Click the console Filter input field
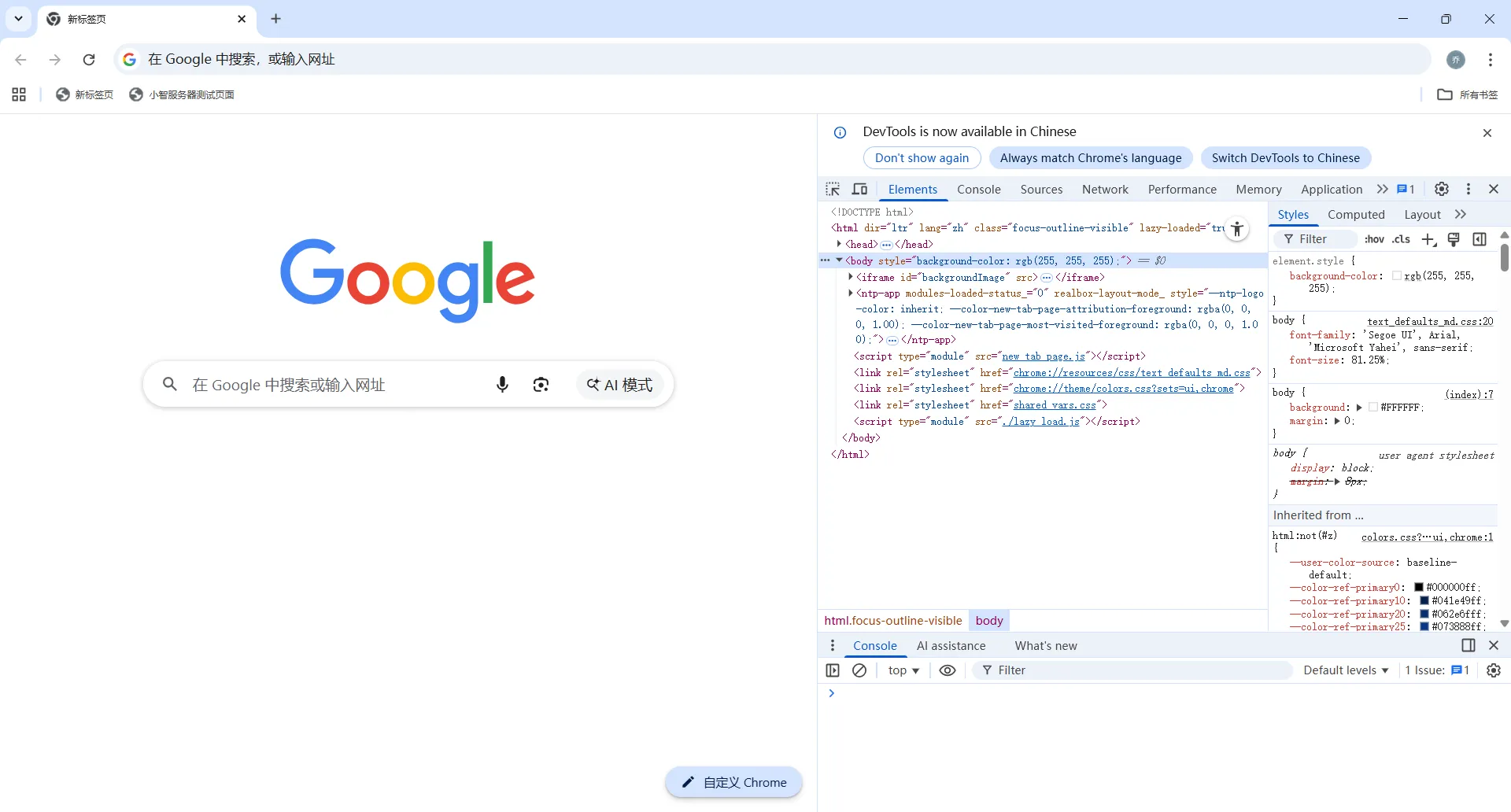 (x=1133, y=670)
